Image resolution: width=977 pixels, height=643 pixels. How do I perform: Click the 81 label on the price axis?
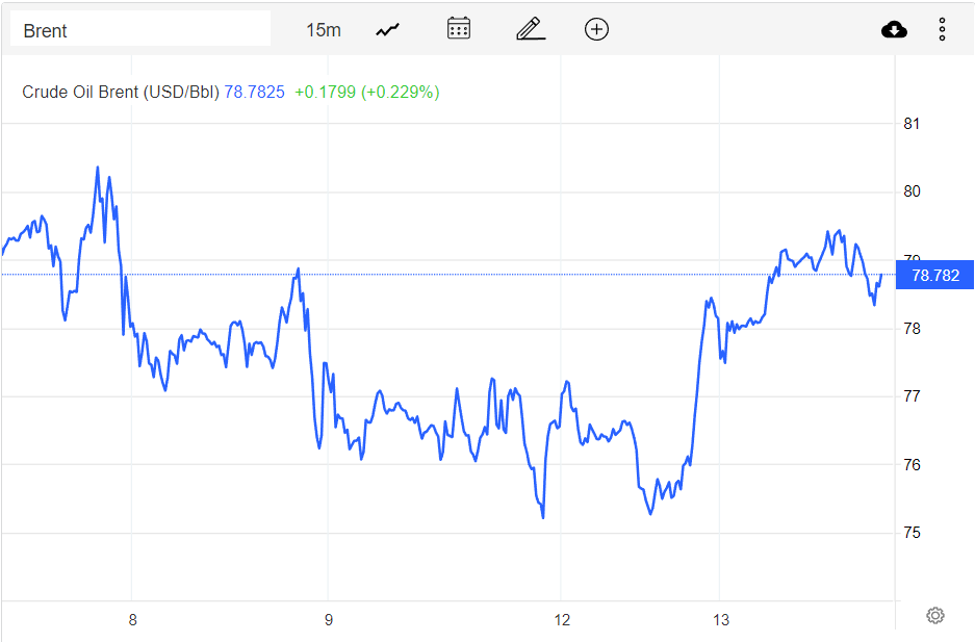click(x=911, y=124)
